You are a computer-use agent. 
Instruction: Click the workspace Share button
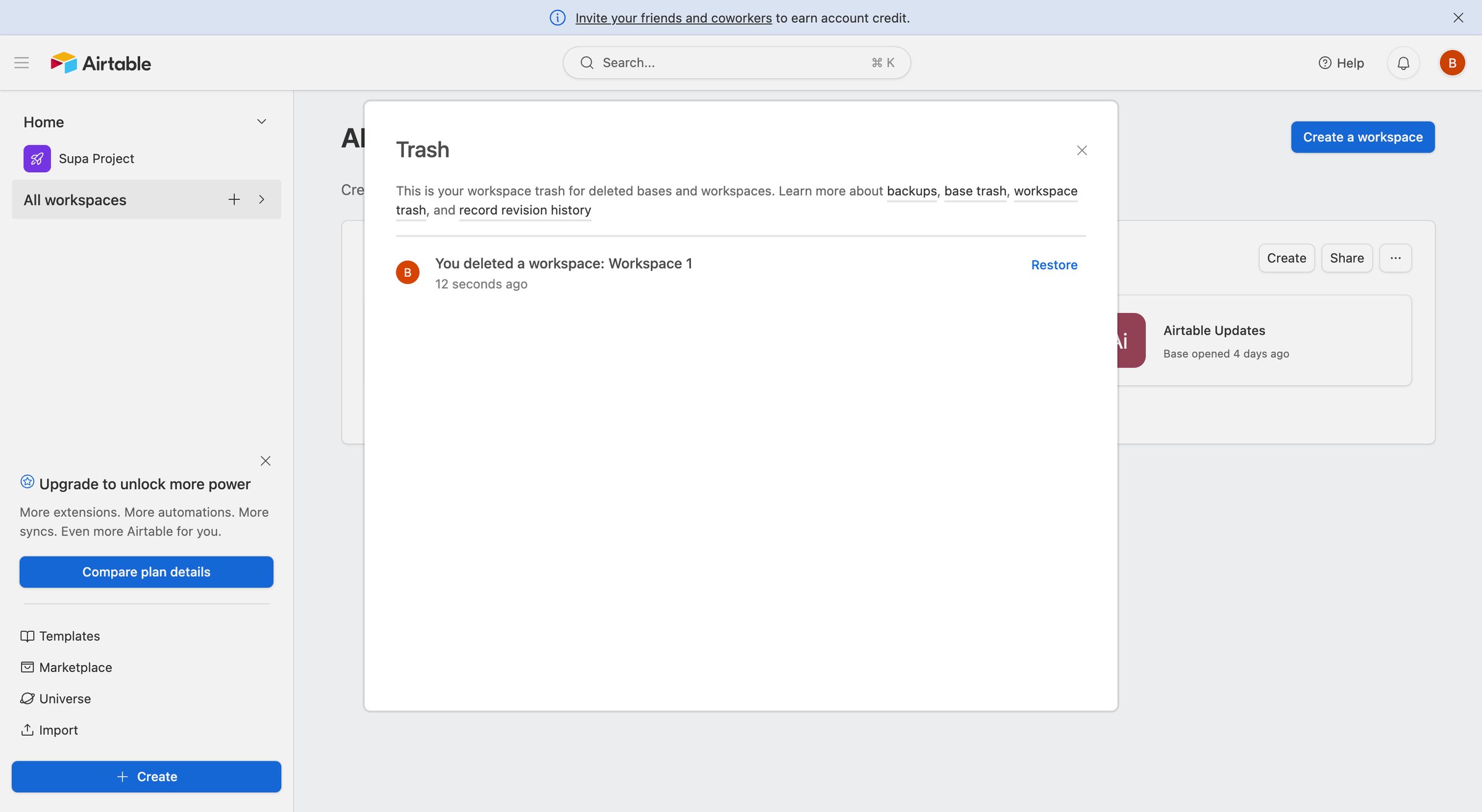(x=1347, y=258)
